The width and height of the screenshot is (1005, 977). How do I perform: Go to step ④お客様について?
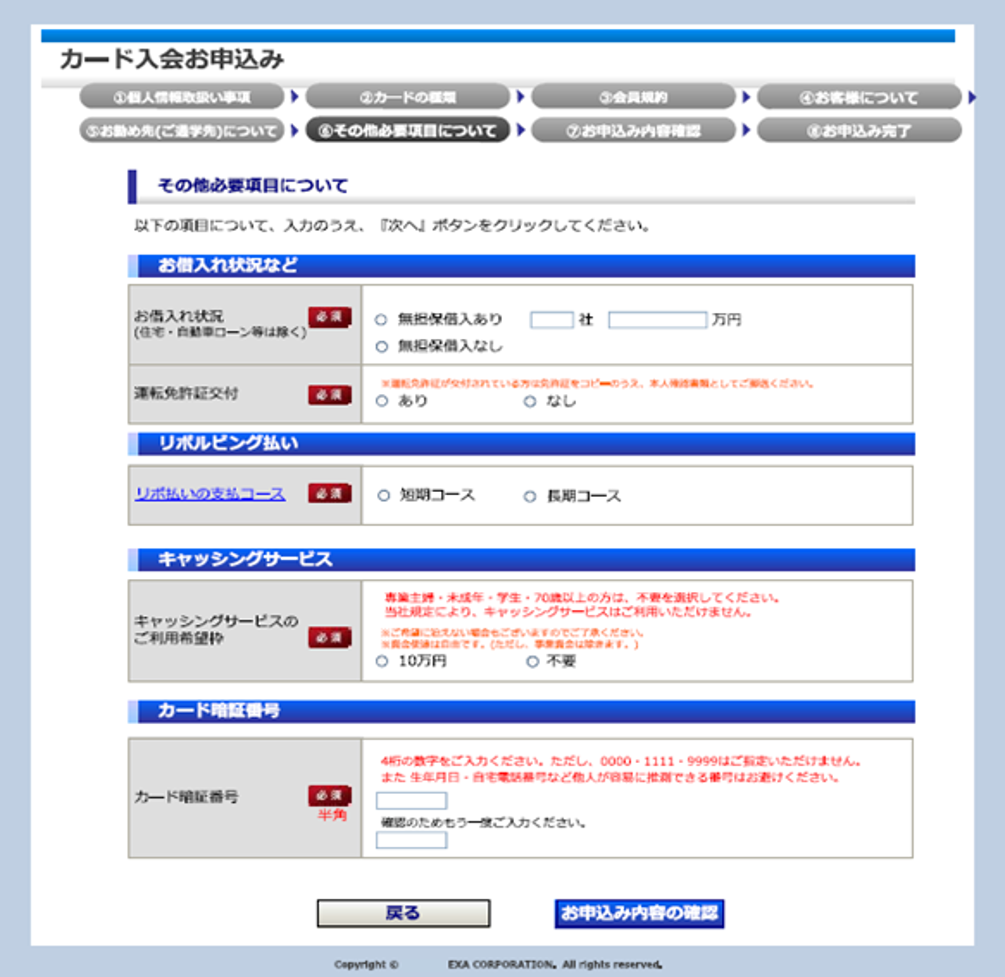(859, 97)
